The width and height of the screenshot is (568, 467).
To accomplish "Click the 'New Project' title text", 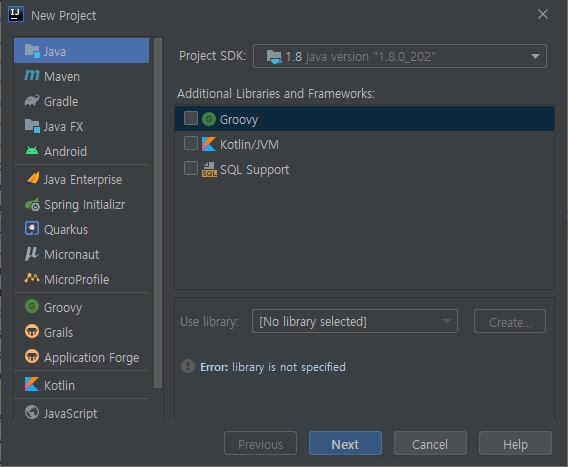I will point(63,16).
